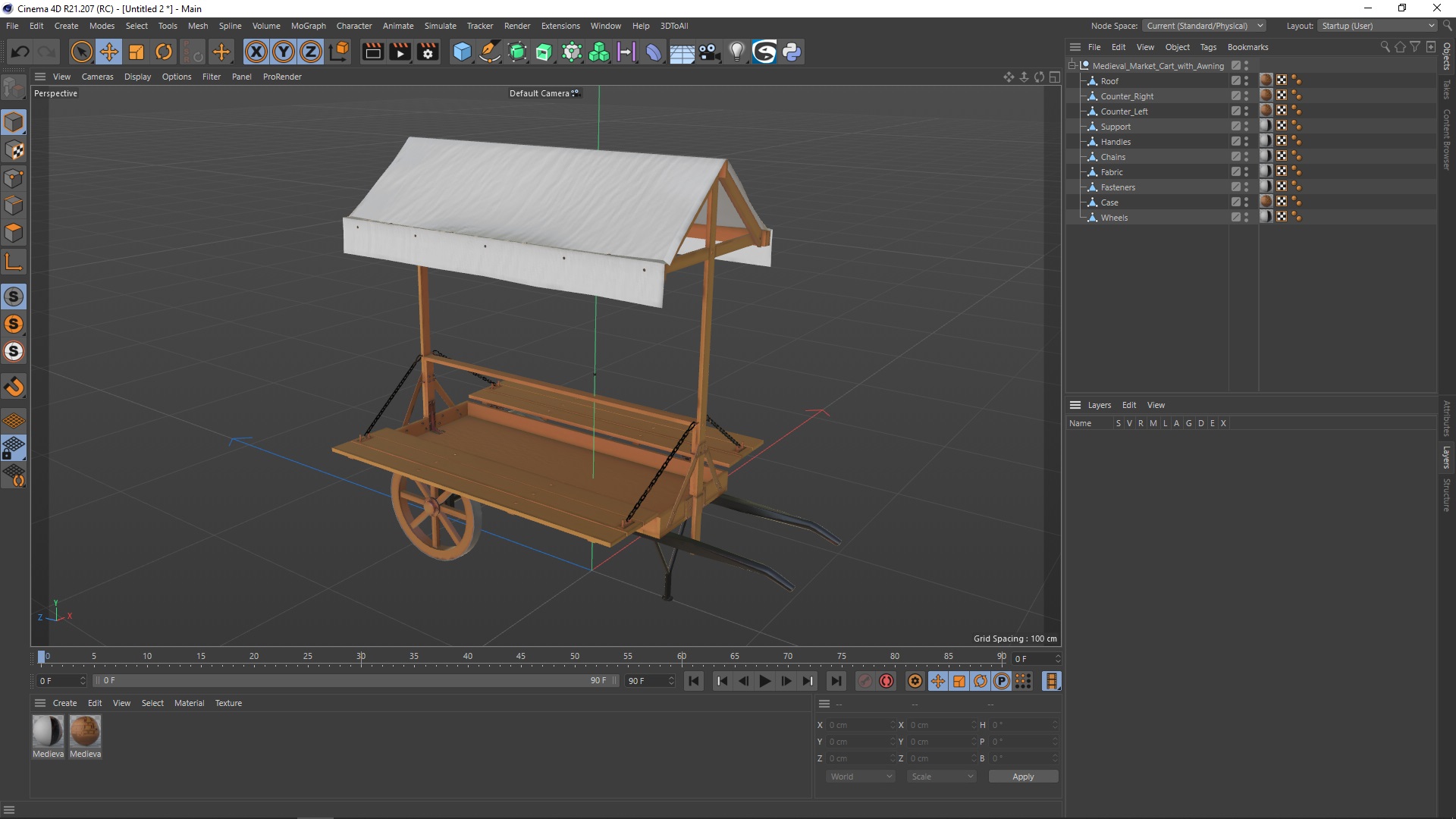The height and width of the screenshot is (819, 1456).
Task: Open Edit Render Settings
Action: [428, 52]
